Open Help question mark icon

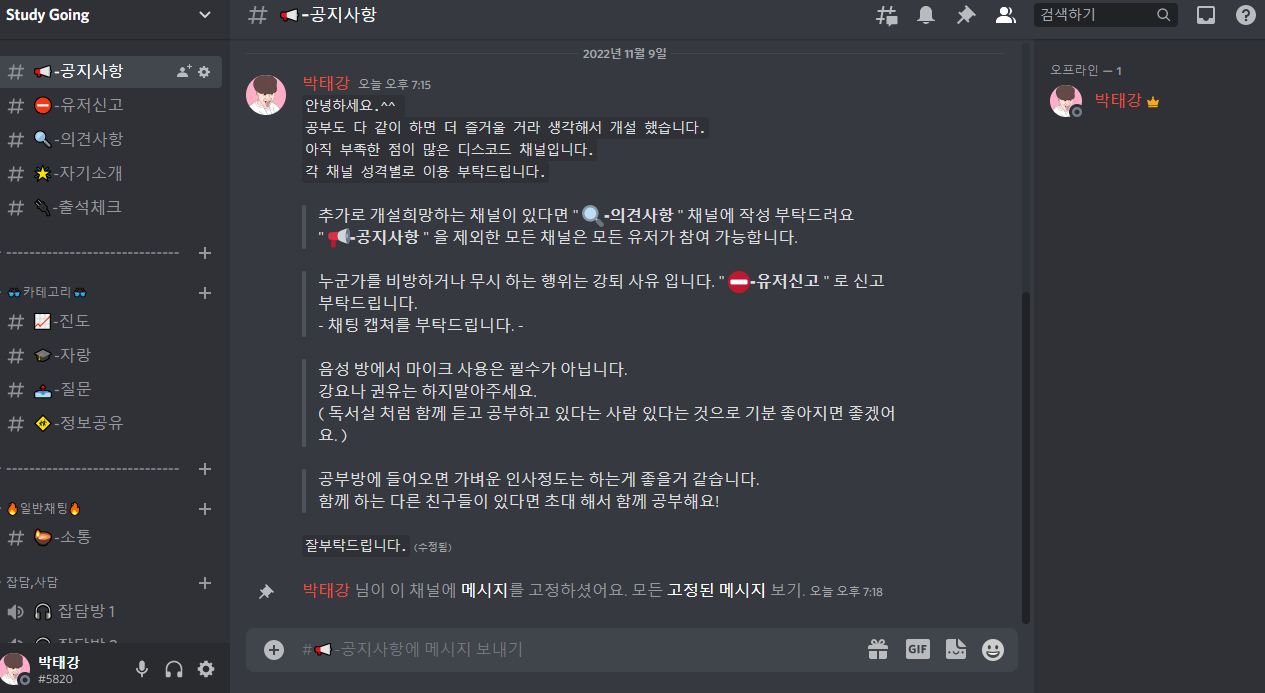(x=1246, y=15)
